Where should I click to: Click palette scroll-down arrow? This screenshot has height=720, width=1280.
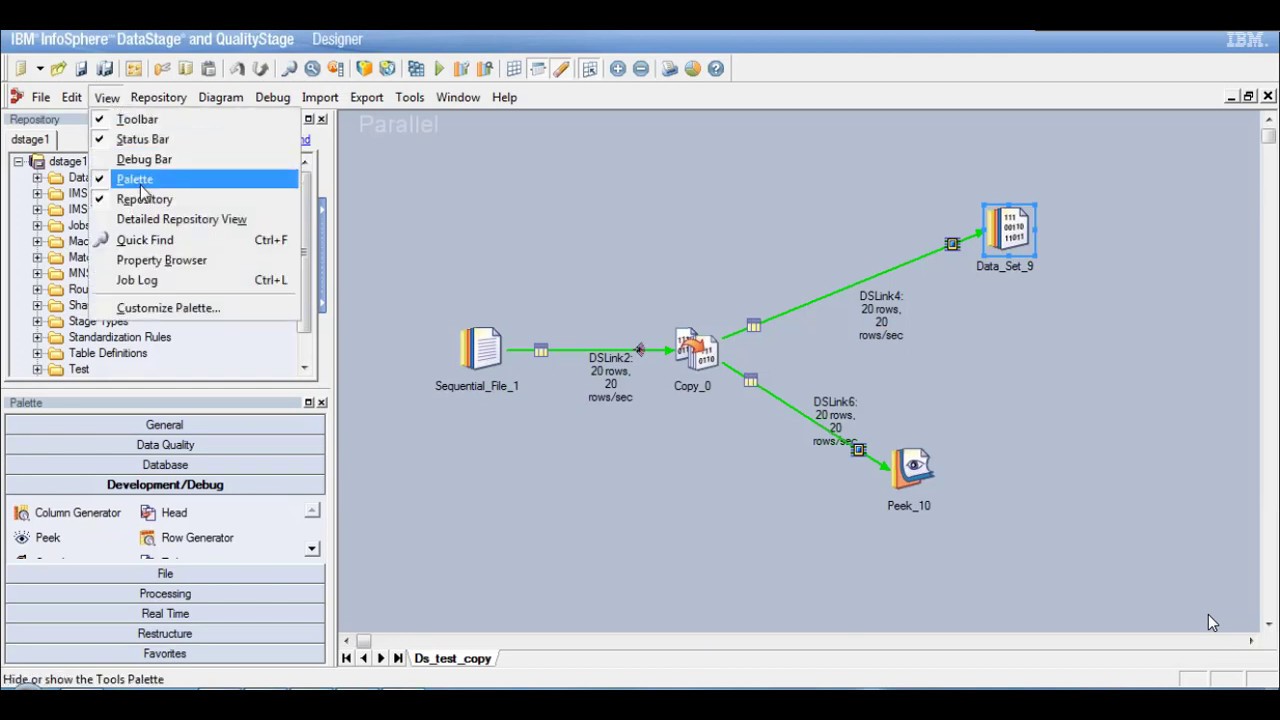(312, 548)
